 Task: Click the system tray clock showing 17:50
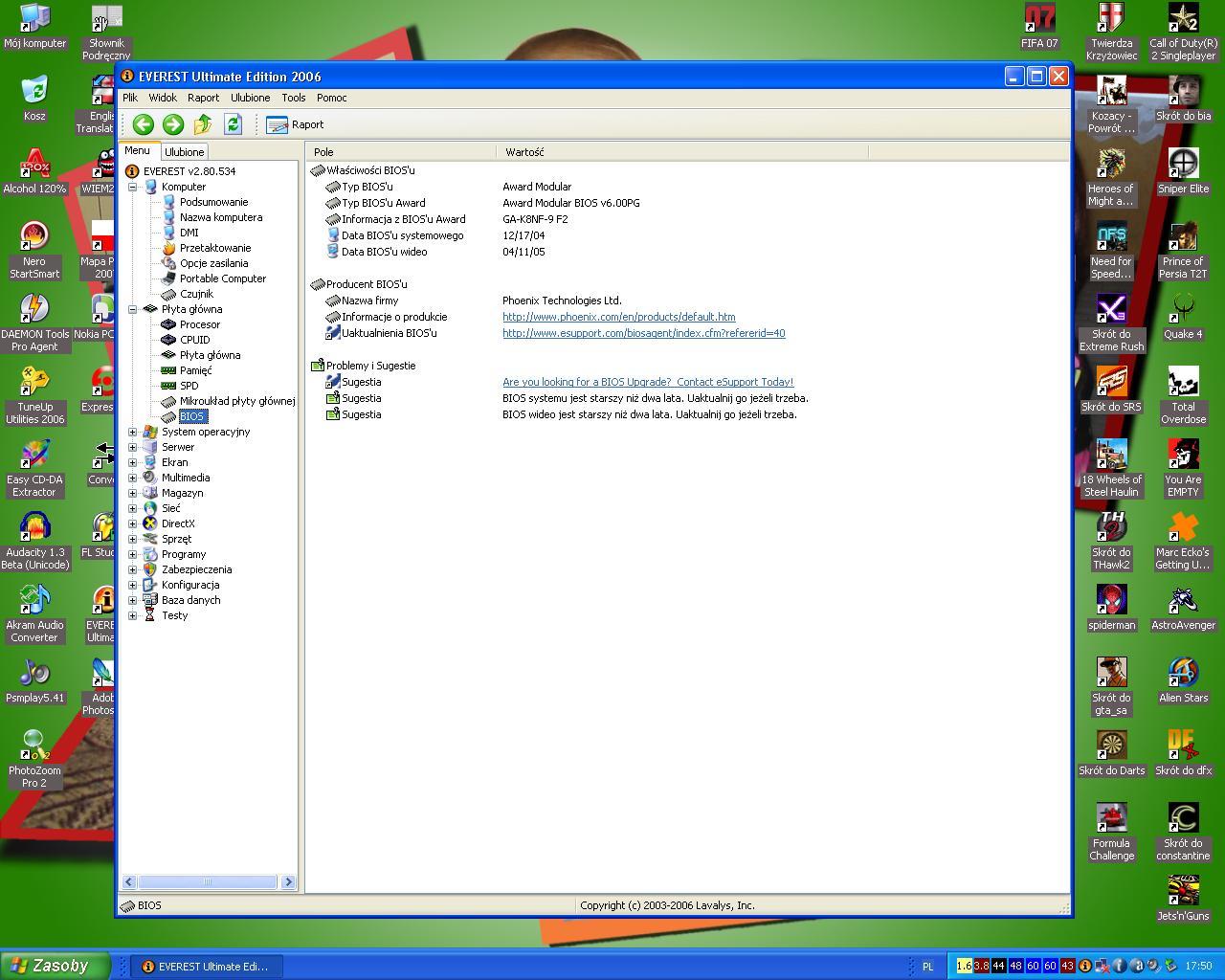coord(1198,967)
